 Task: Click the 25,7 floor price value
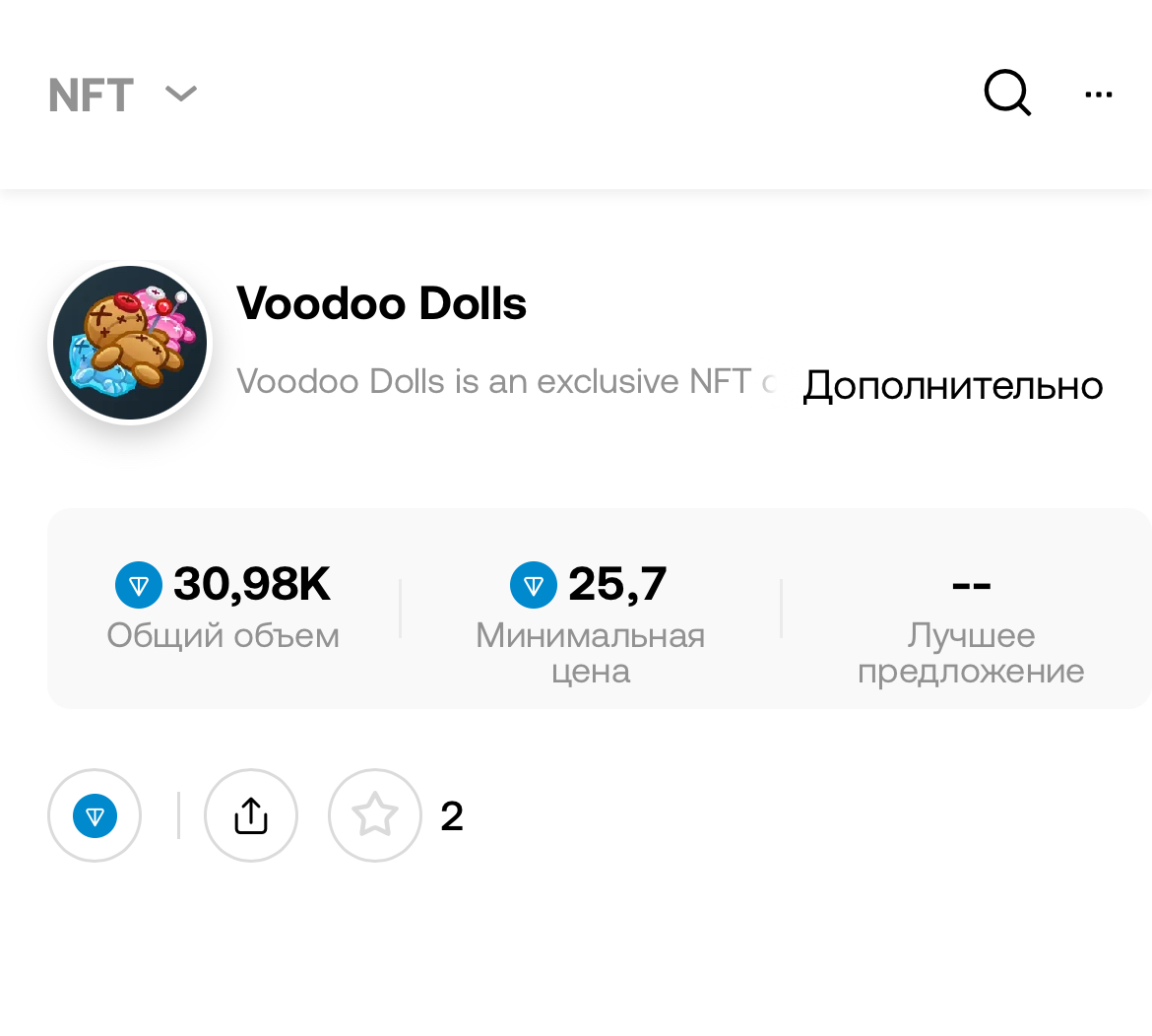tap(617, 584)
